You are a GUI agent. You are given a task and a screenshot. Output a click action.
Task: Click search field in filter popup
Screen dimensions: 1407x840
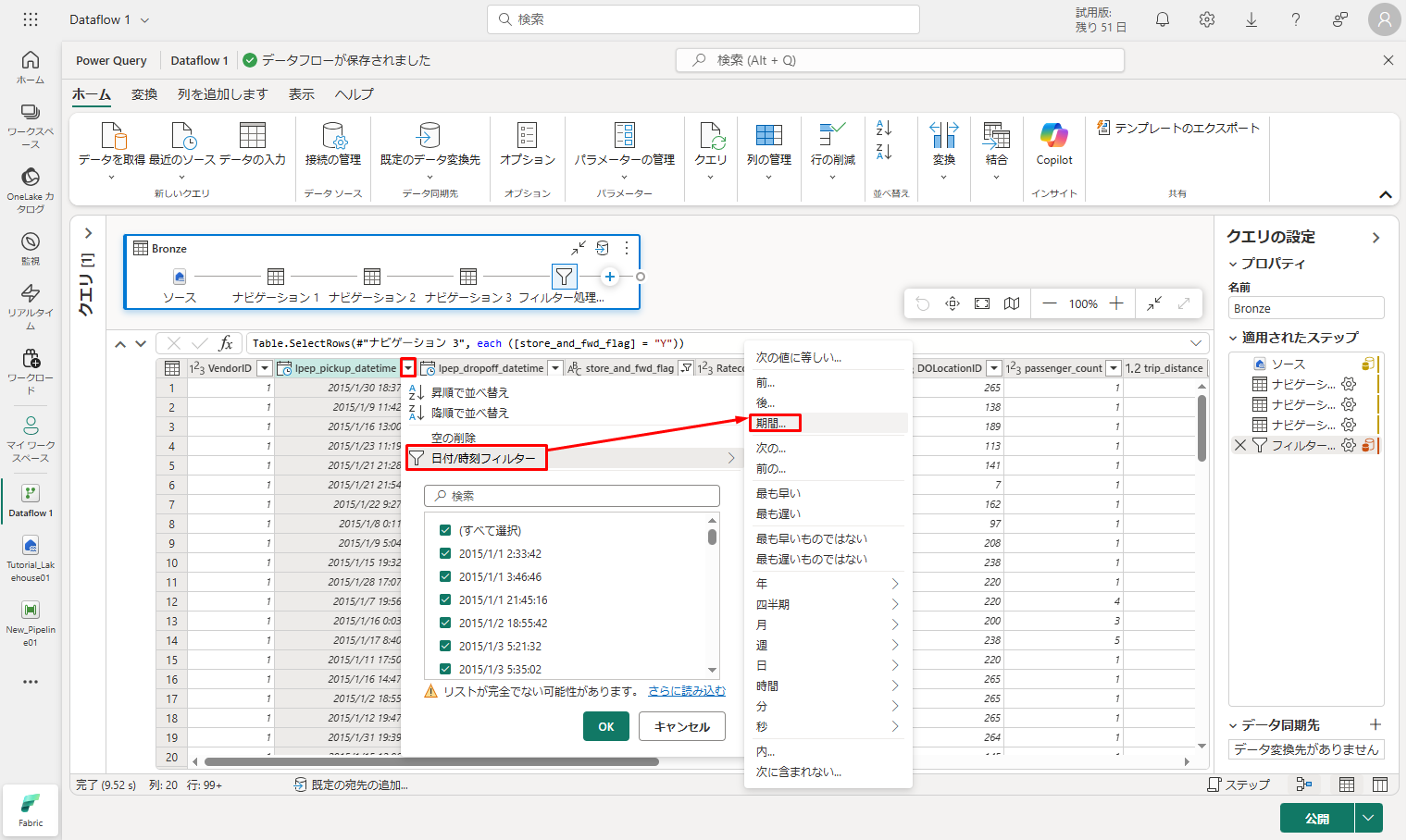572,496
